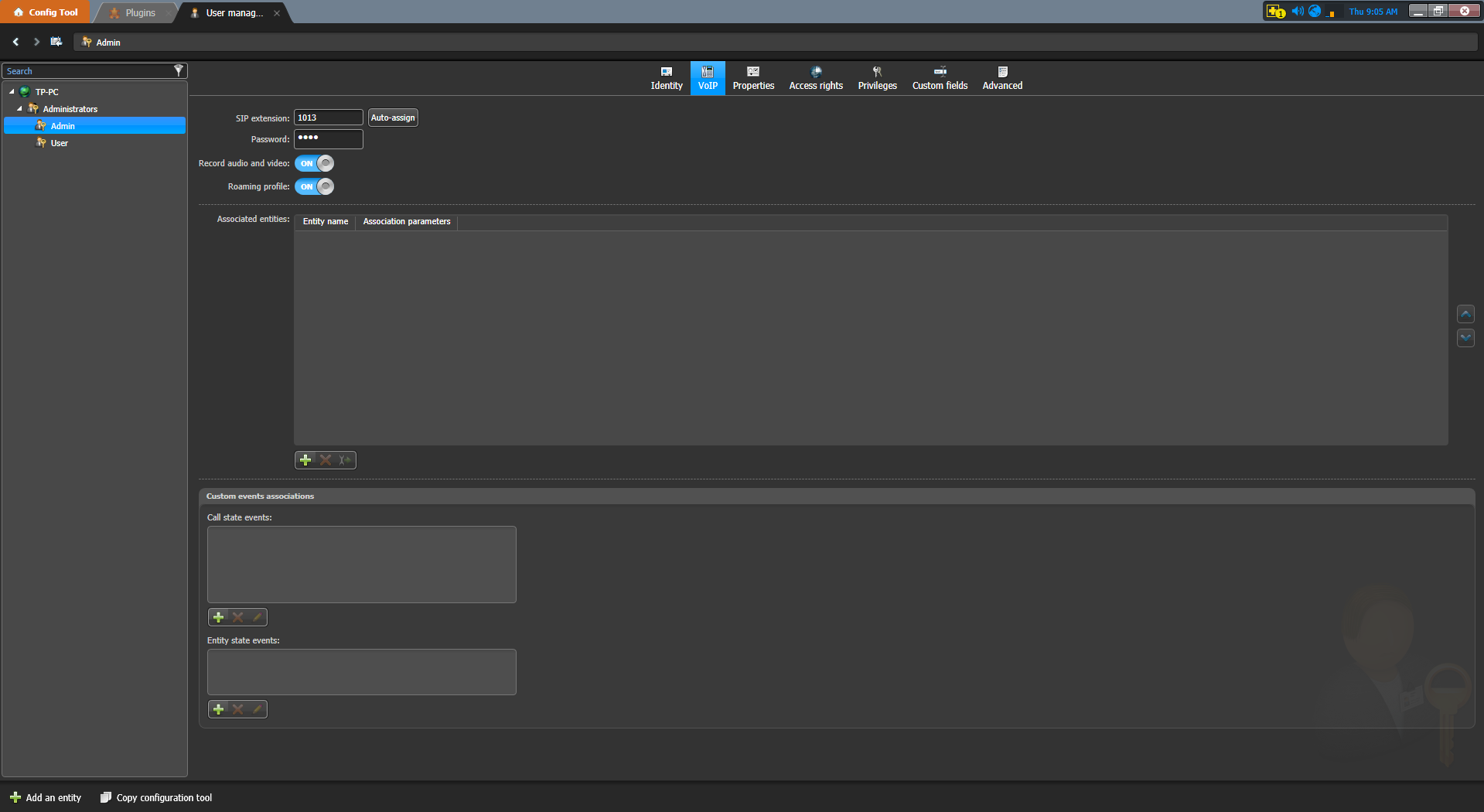Disable the Roaming profile switch
Screen dimensions: 1484x812
pos(315,186)
